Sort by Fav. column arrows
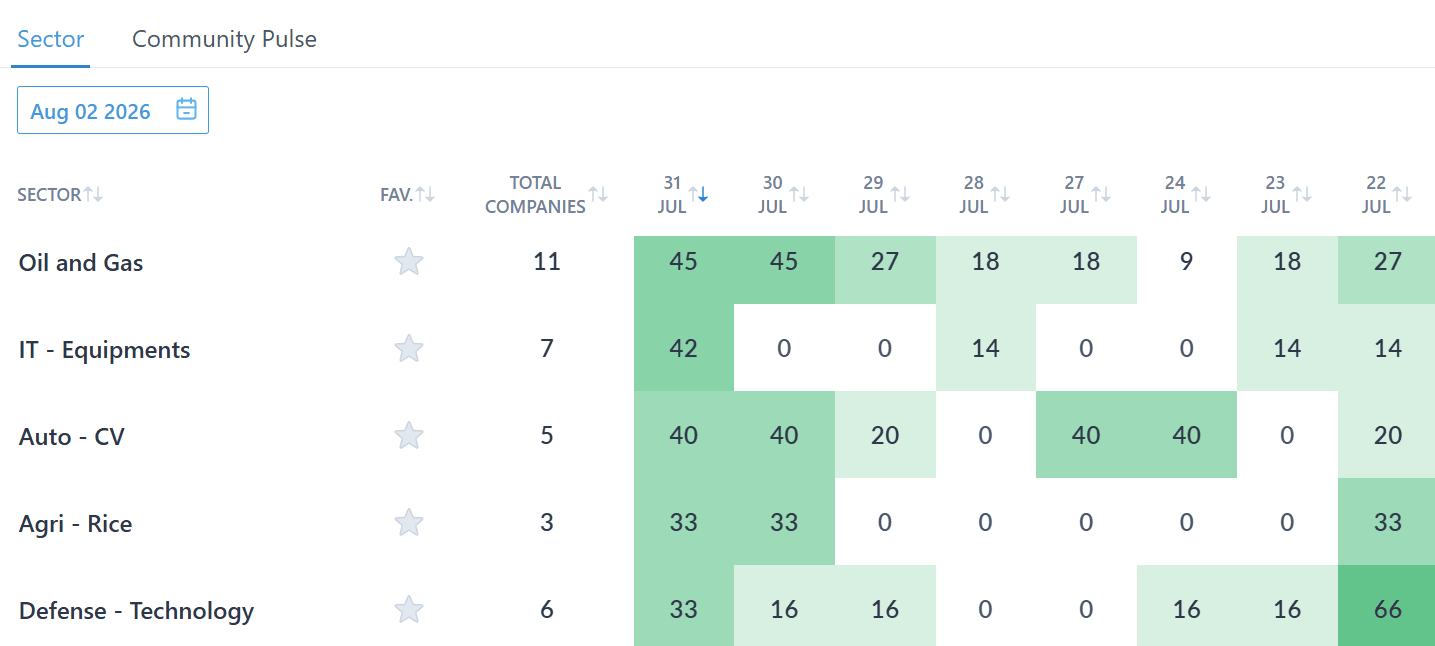The height and width of the screenshot is (646, 1435). pyautogui.click(x=425, y=194)
